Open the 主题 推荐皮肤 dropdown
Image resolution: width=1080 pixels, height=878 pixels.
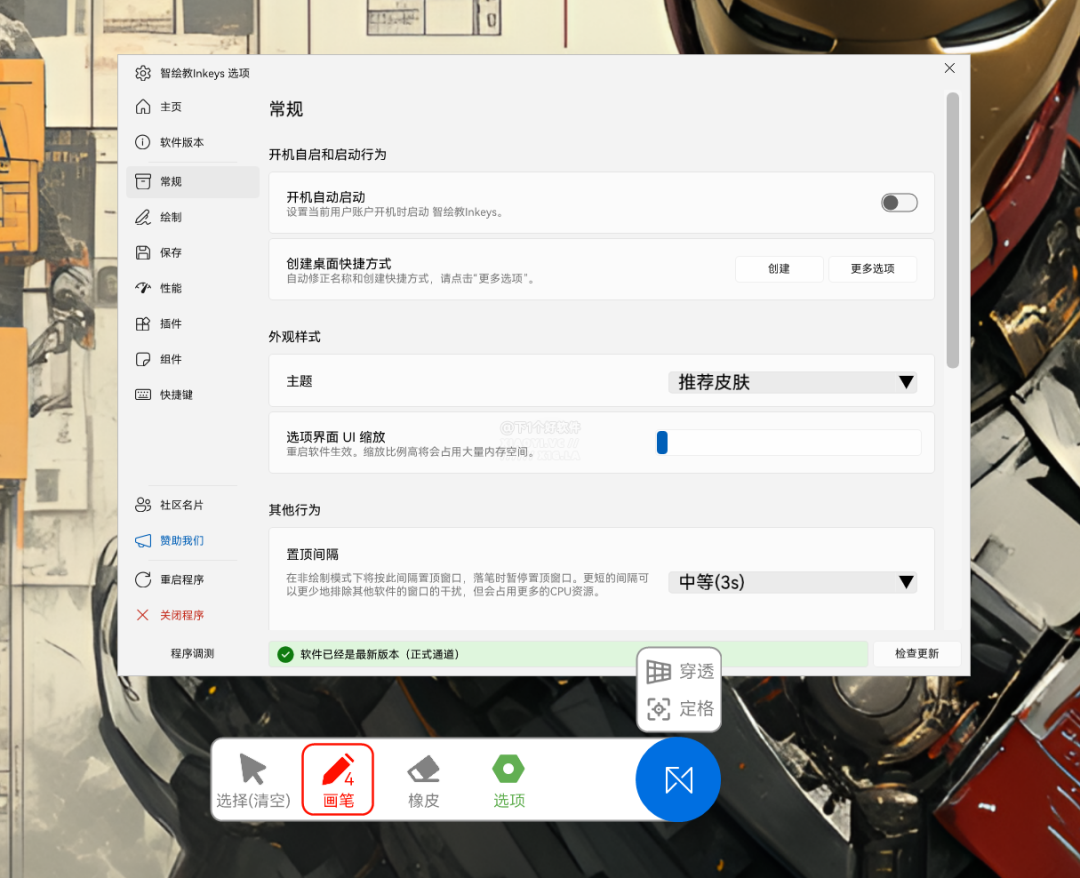click(x=792, y=382)
